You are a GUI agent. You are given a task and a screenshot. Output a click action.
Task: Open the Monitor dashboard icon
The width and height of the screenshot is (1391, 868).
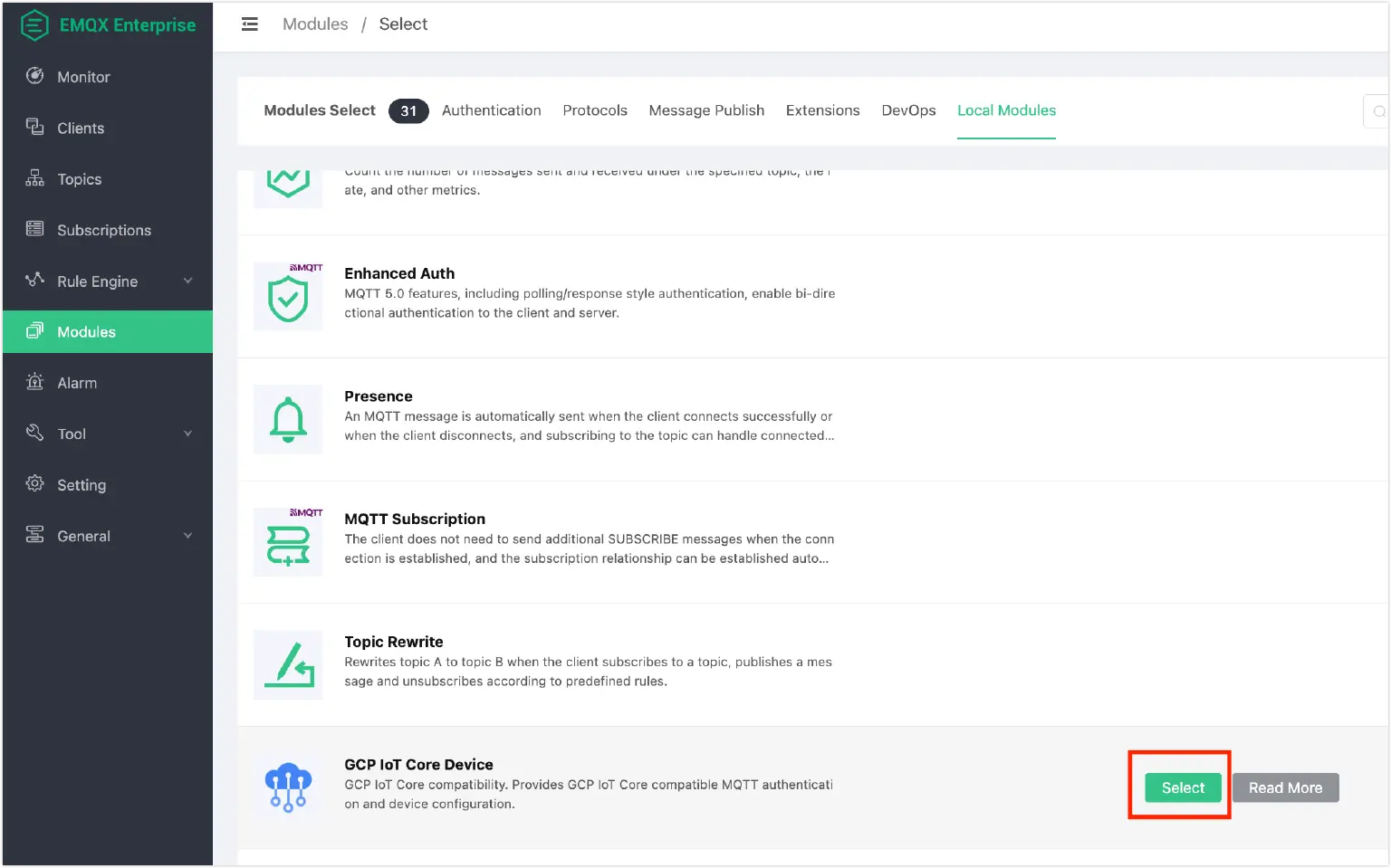(34, 77)
